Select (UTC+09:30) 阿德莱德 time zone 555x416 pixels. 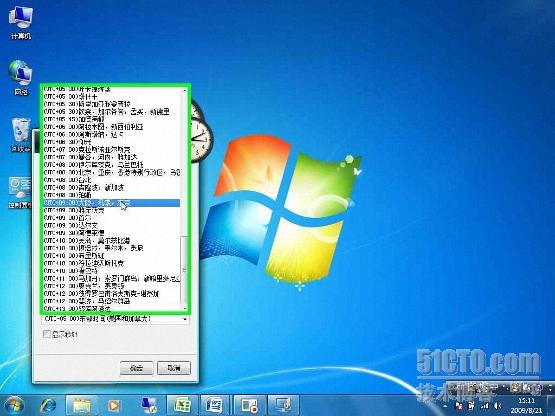(x=112, y=233)
